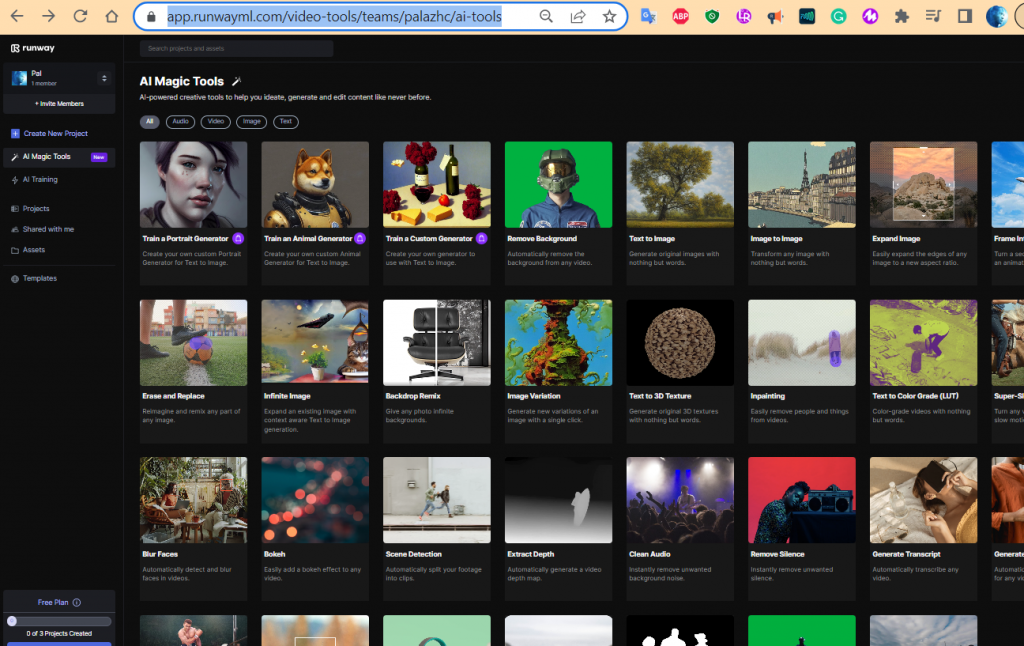Click the Train a Portrait Generator lock badge
The height and width of the screenshot is (646, 1024).
[x=238, y=238]
